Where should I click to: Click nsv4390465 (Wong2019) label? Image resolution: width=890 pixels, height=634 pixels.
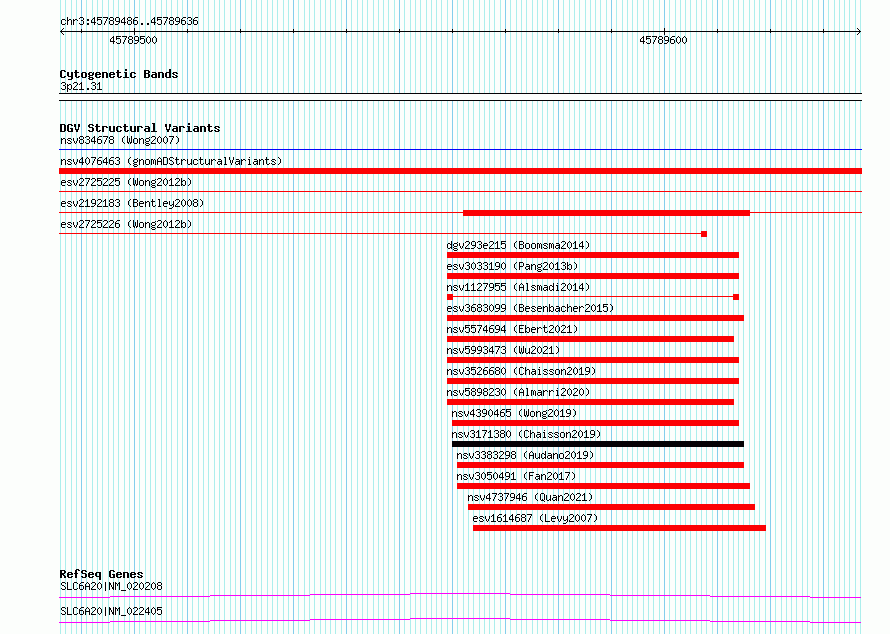click(x=514, y=413)
